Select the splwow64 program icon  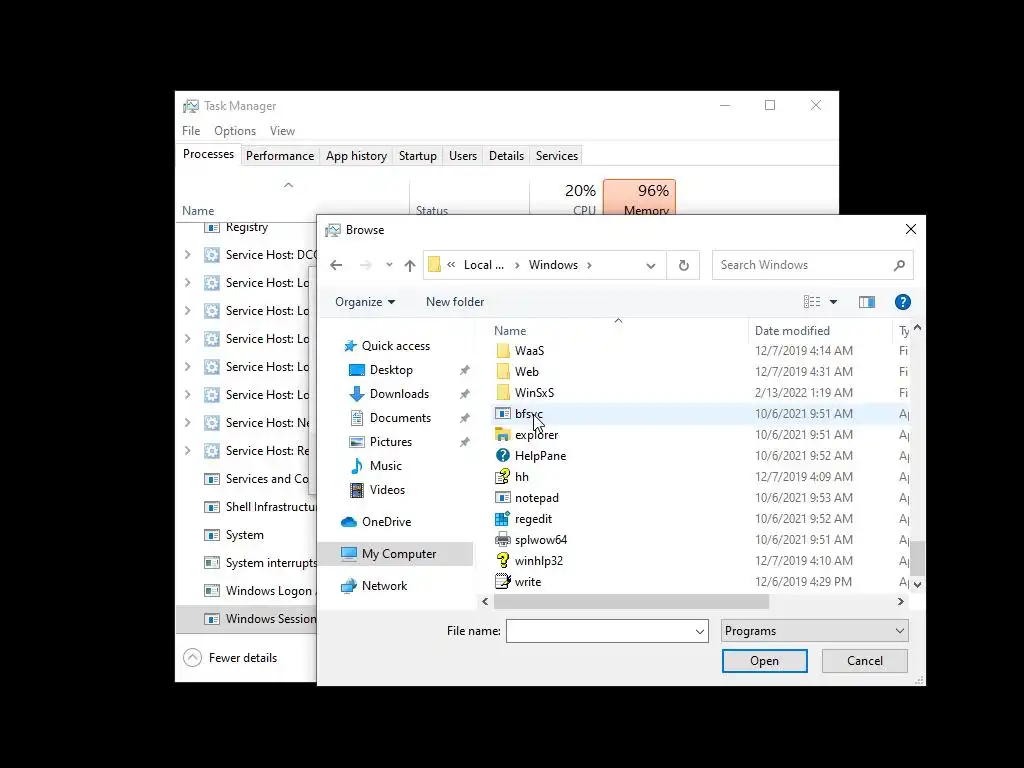503,539
